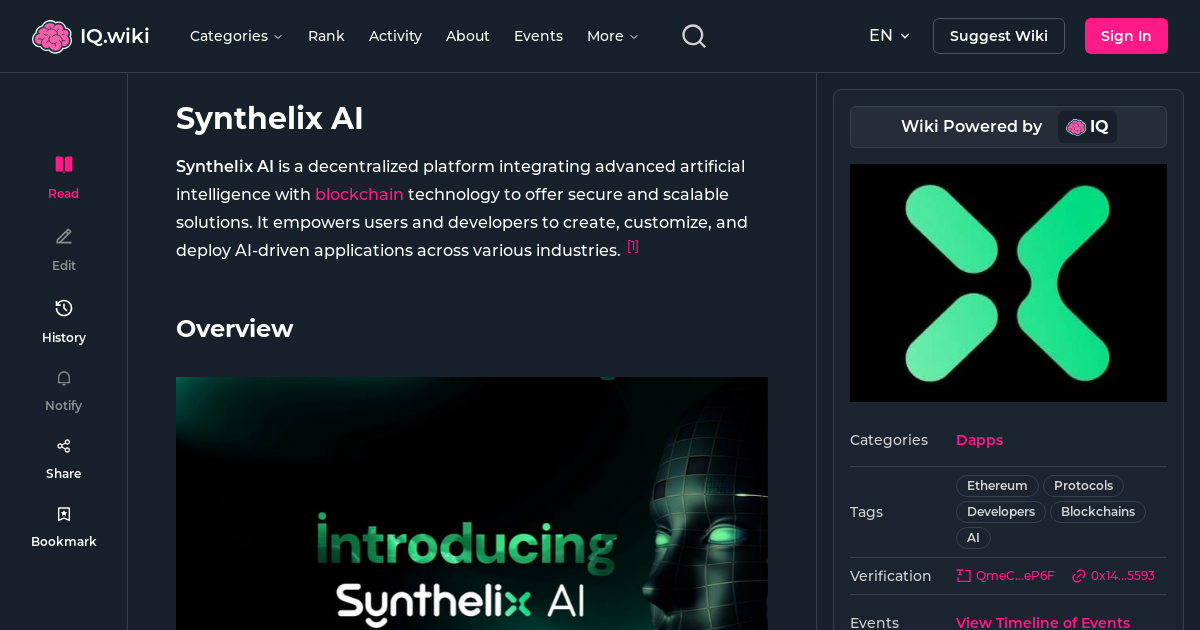
Task: View the page History
Action: 63,319
